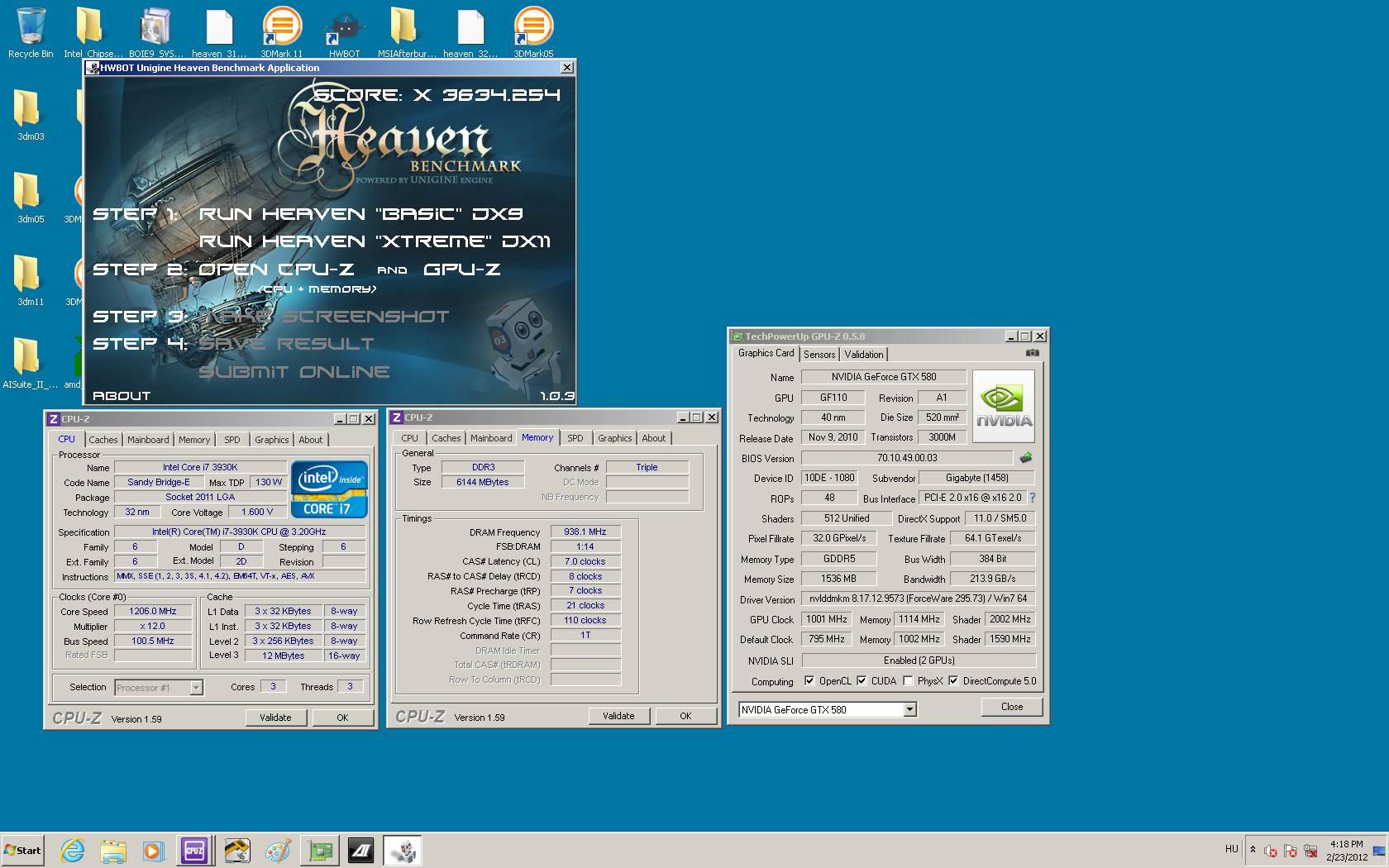This screenshot has width=1389, height=868.
Task: Click OK in the left CPU-Z window
Action: click(x=342, y=718)
